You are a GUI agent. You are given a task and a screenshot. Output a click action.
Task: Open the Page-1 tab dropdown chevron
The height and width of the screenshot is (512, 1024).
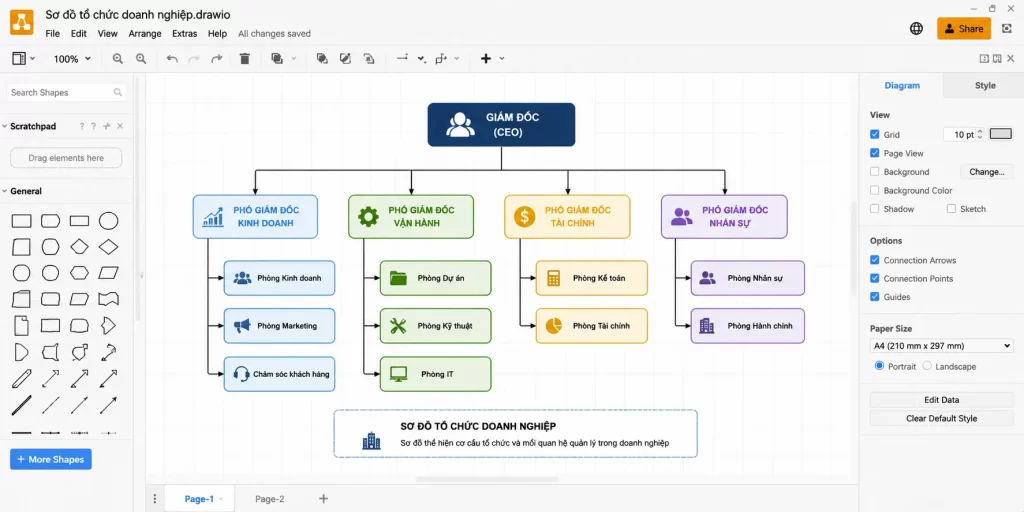coord(220,499)
